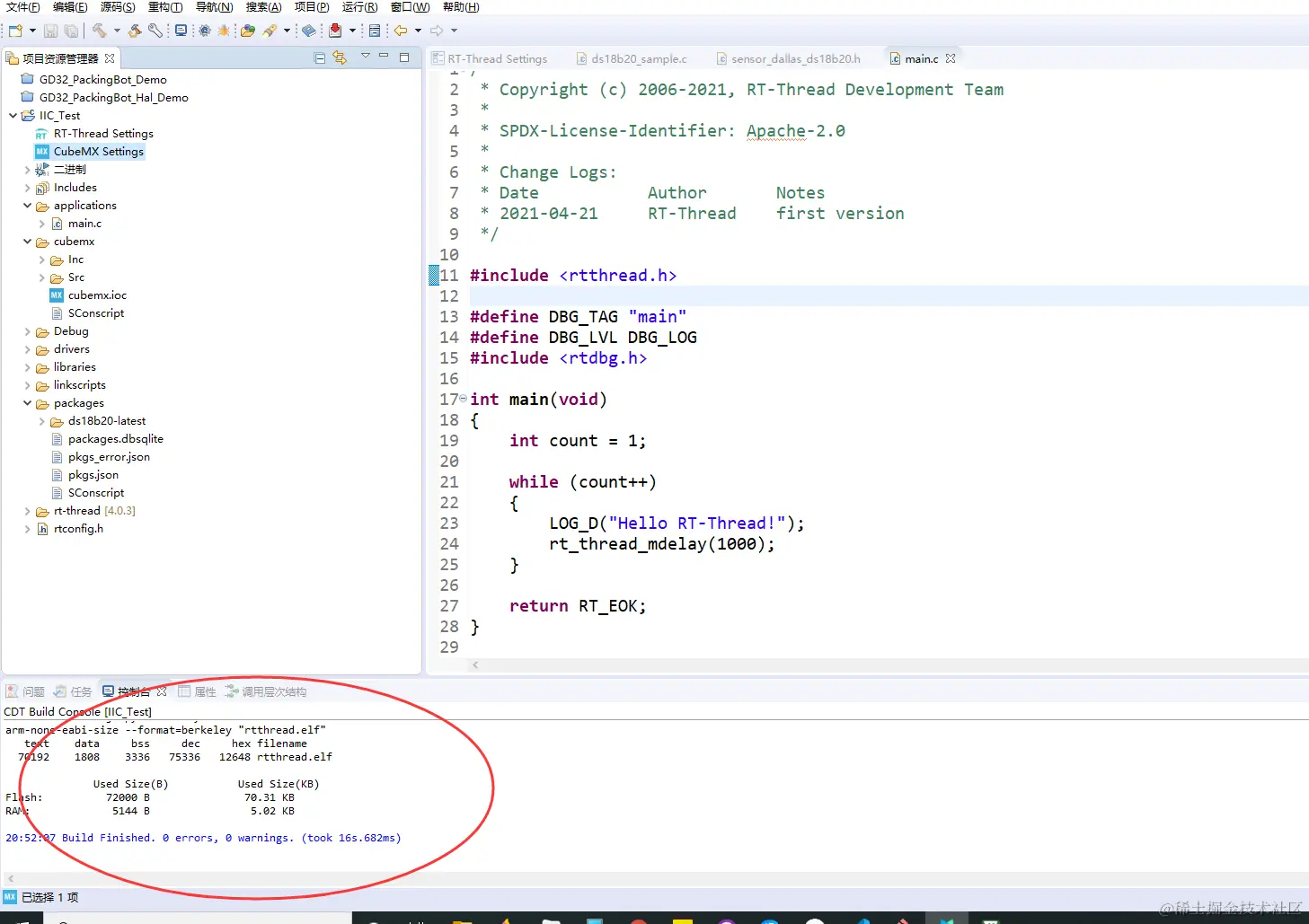This screenshot has height=924, width=1309.
Task: Maximize the project explorer panel
Action: click(x=404, y=57)
